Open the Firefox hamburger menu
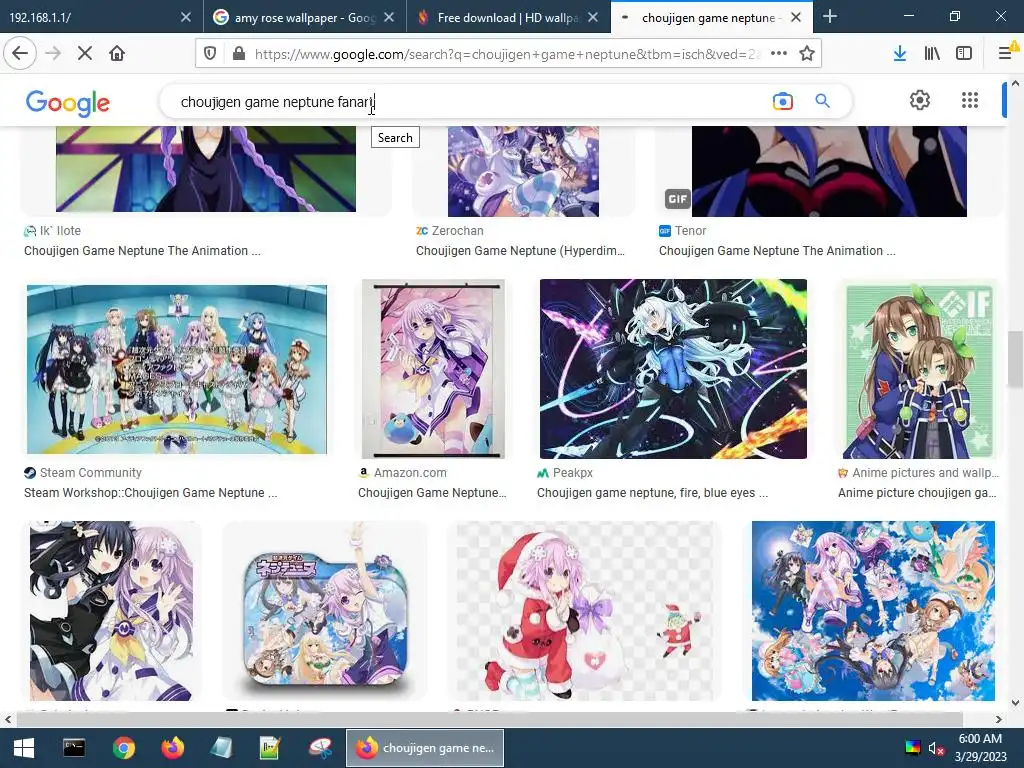 tap(1006, 54)
